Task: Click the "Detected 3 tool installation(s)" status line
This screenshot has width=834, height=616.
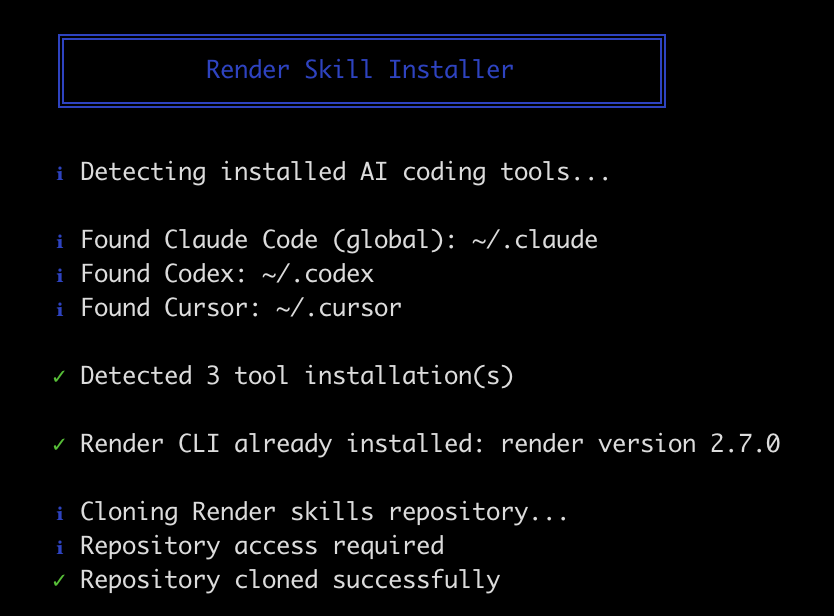Action: coord(296,377)
